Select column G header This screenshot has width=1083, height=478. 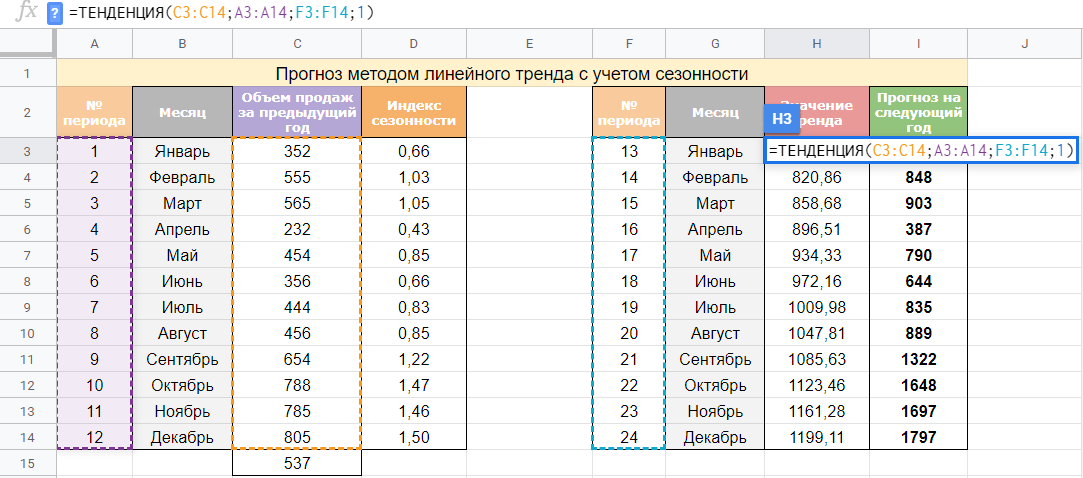[x=715, y=44]
